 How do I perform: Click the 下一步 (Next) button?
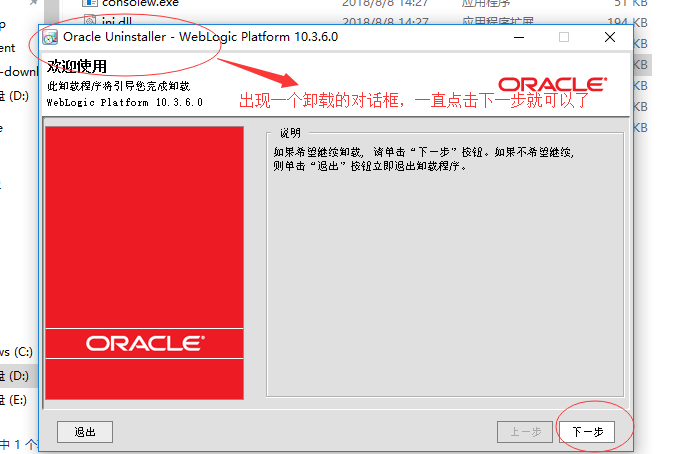pos(587,432)
